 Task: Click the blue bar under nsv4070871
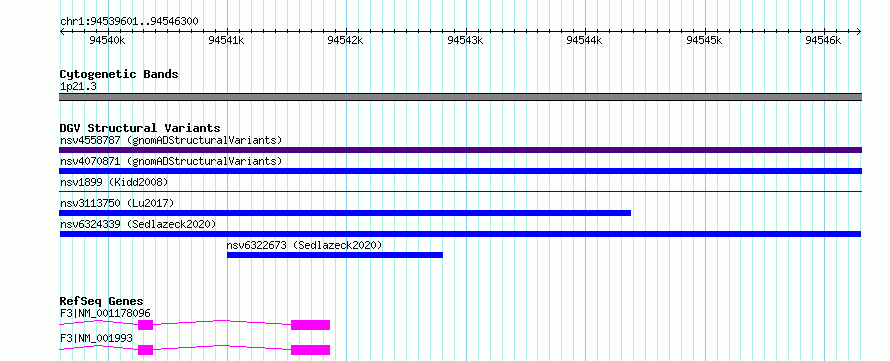tap(460, 171)
